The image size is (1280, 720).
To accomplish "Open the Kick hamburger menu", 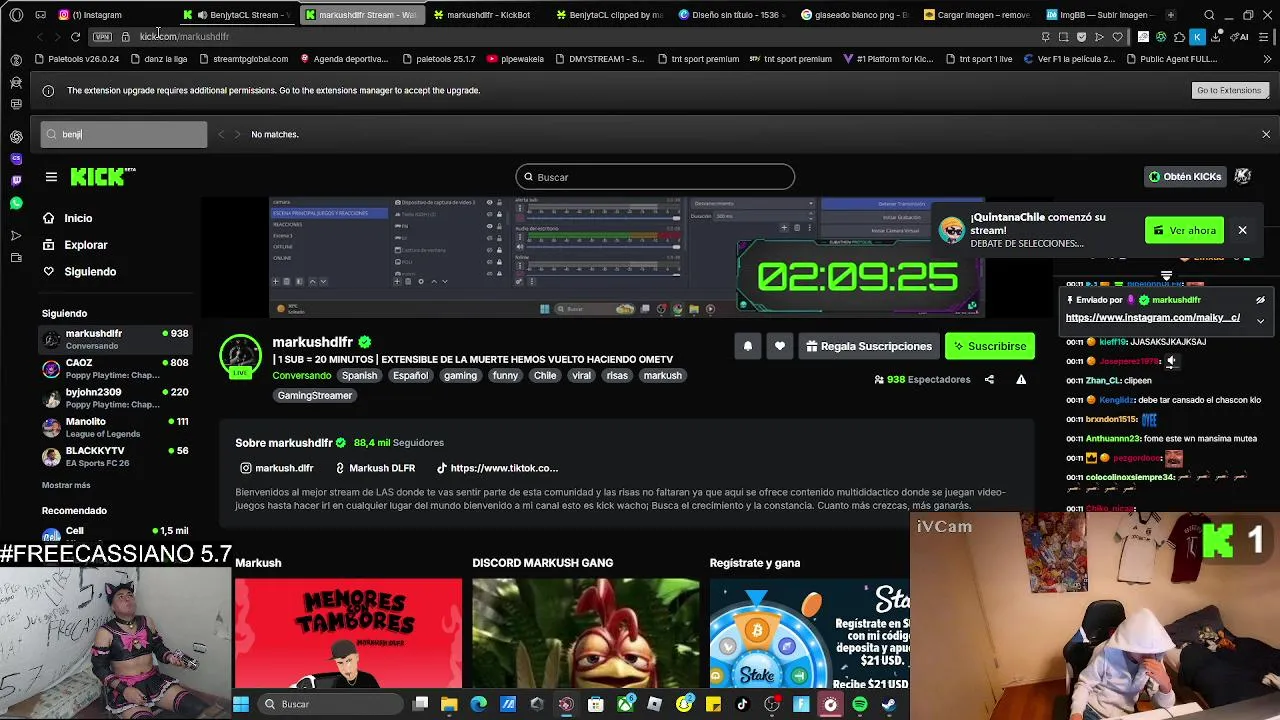I will point(51,177).
